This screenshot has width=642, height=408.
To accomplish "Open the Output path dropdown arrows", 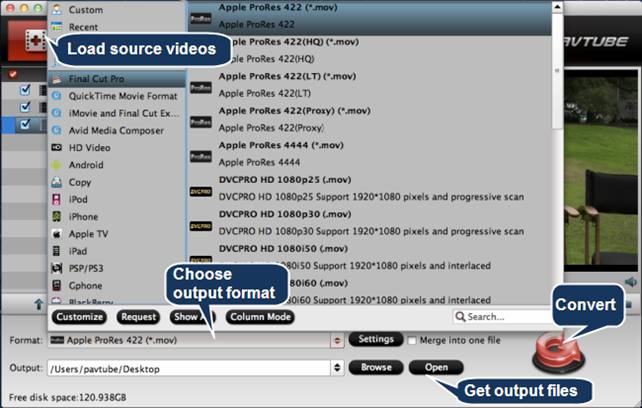I will click(337, 368).
